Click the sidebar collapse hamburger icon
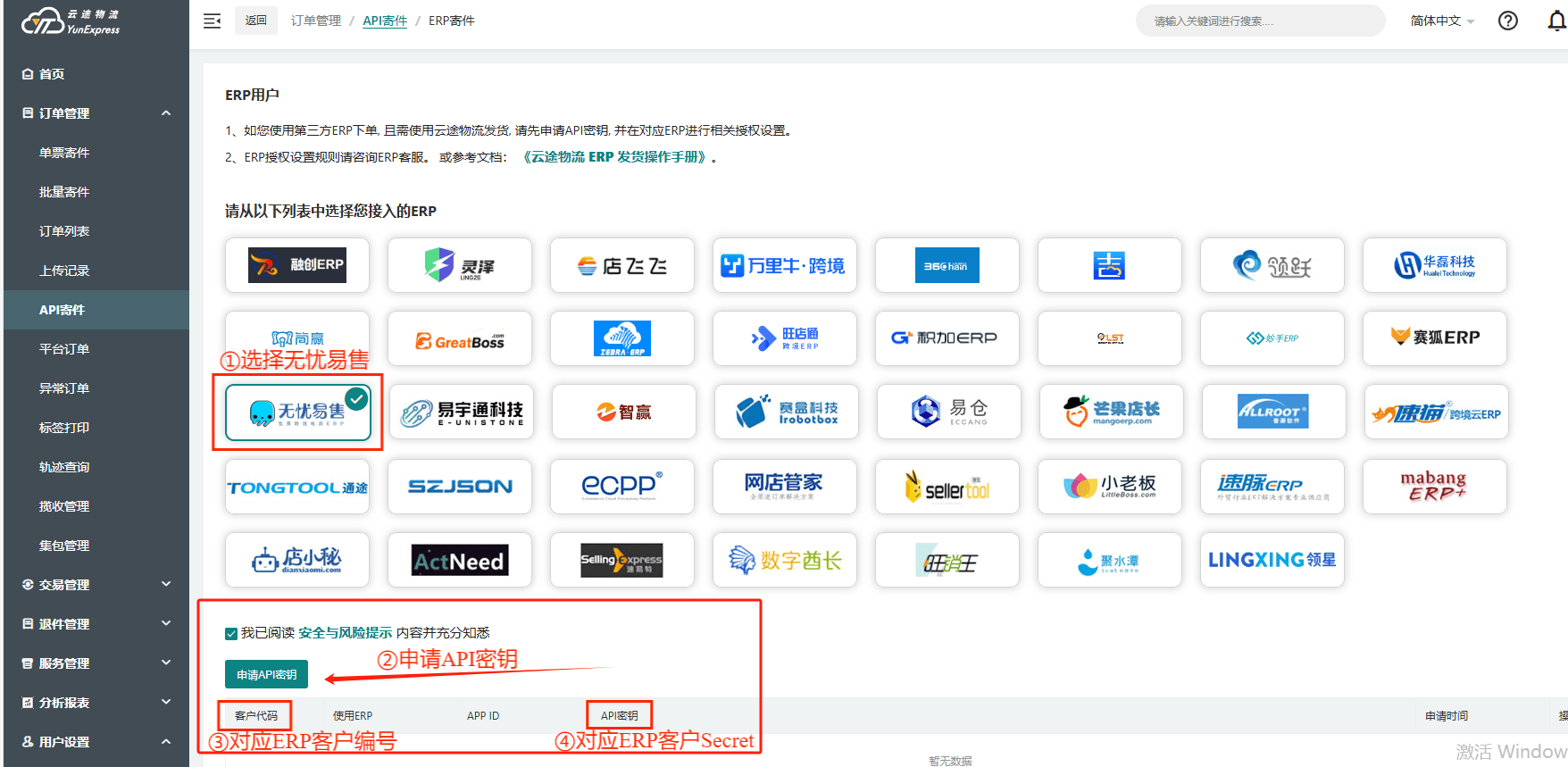 212,21
